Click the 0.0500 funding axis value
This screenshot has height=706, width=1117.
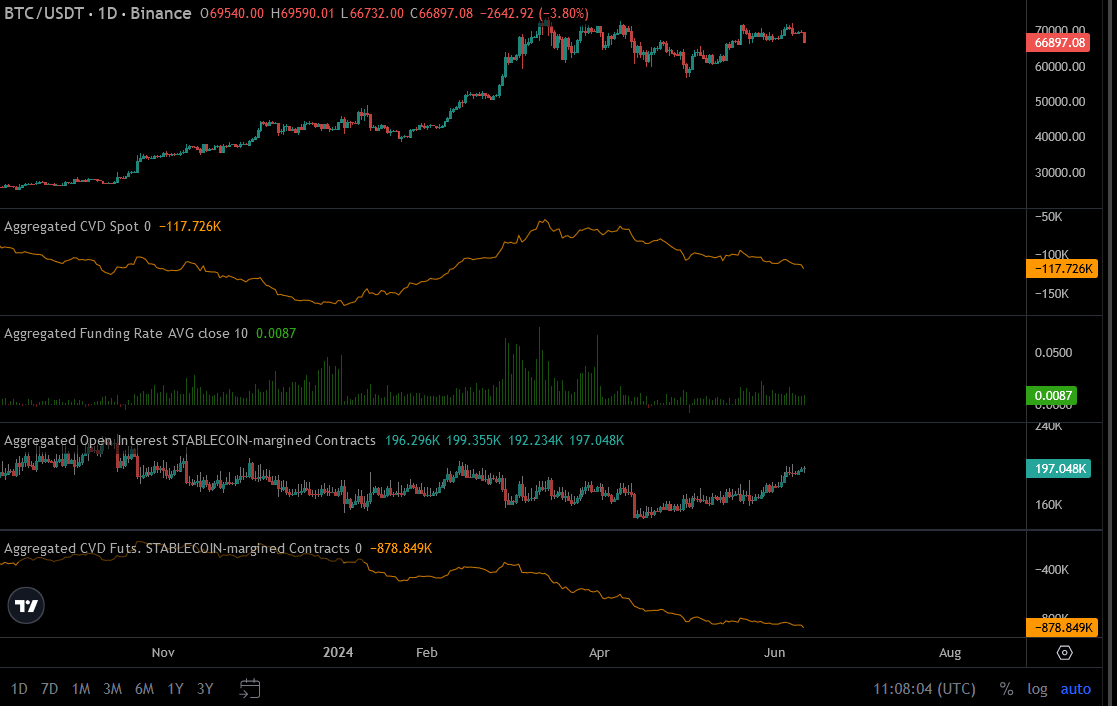pyautogui.click(x=1053, y=353)
